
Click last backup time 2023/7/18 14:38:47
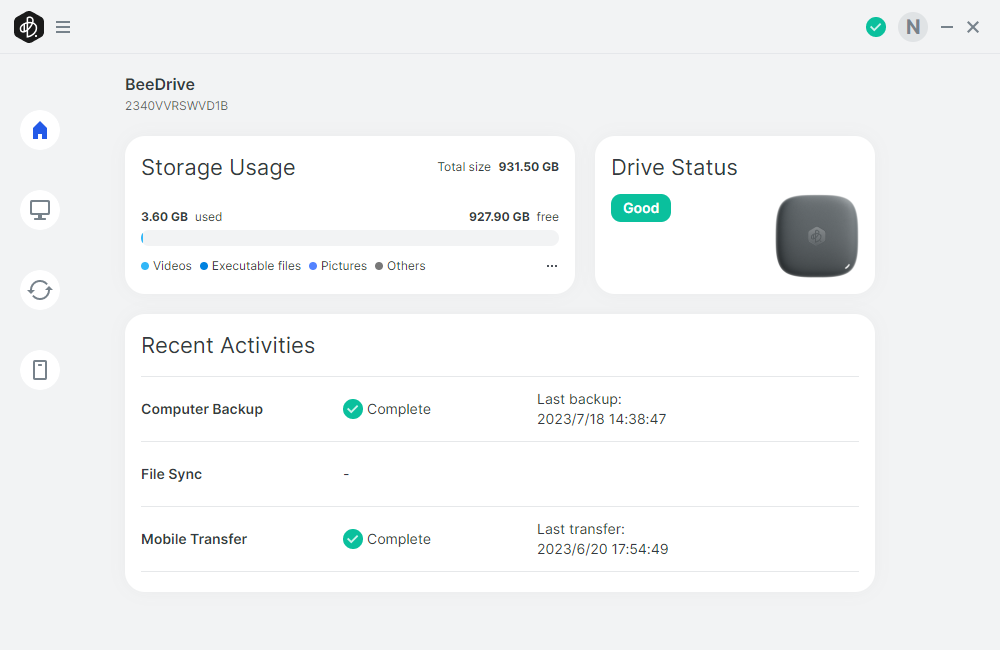601,419
